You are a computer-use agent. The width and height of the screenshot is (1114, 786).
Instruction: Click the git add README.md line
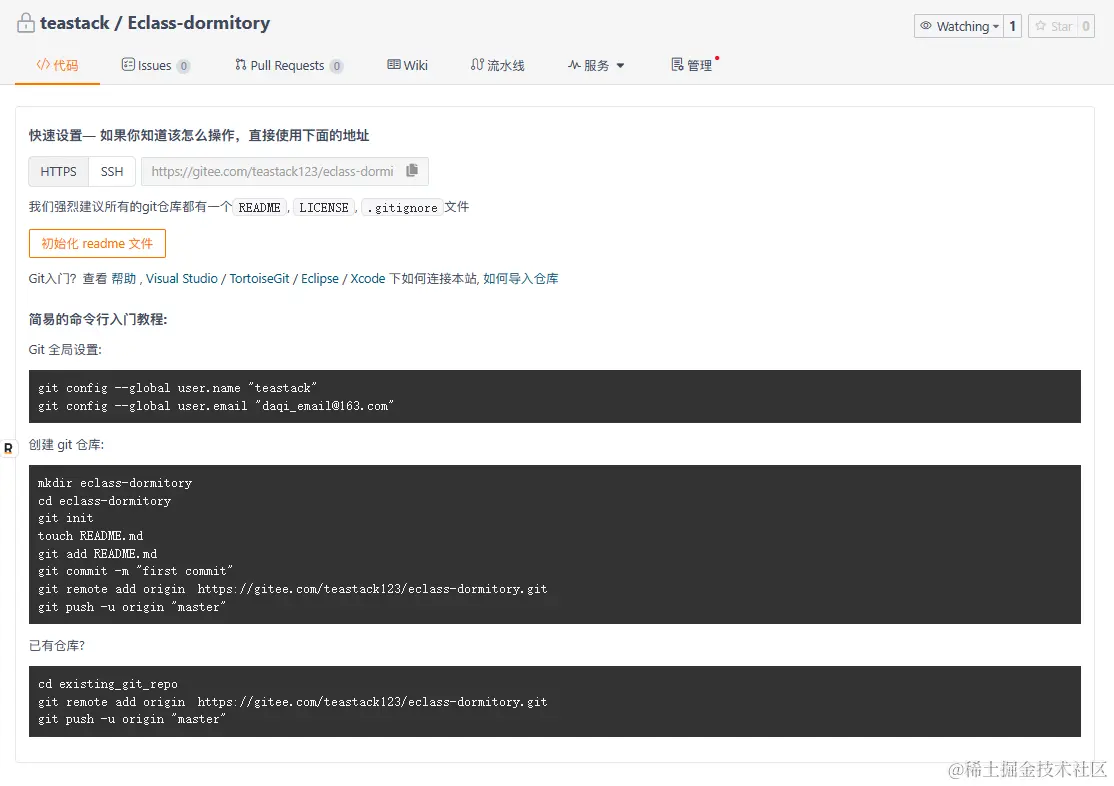click(97, 554)
